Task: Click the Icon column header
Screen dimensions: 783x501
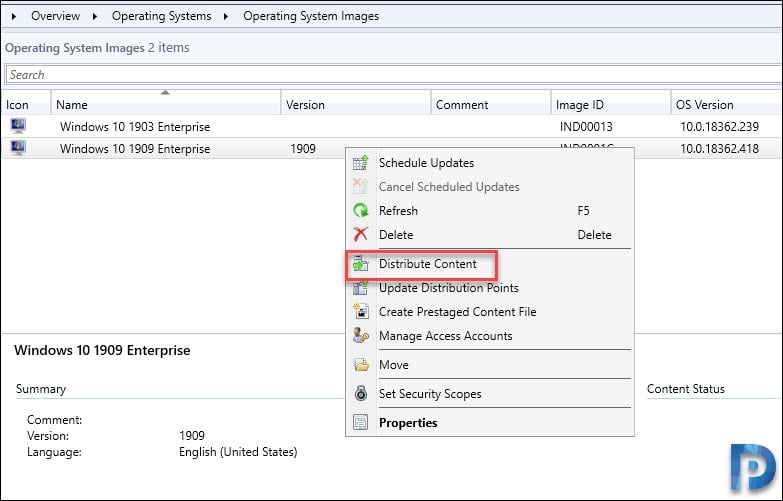Action: (25, 104)
